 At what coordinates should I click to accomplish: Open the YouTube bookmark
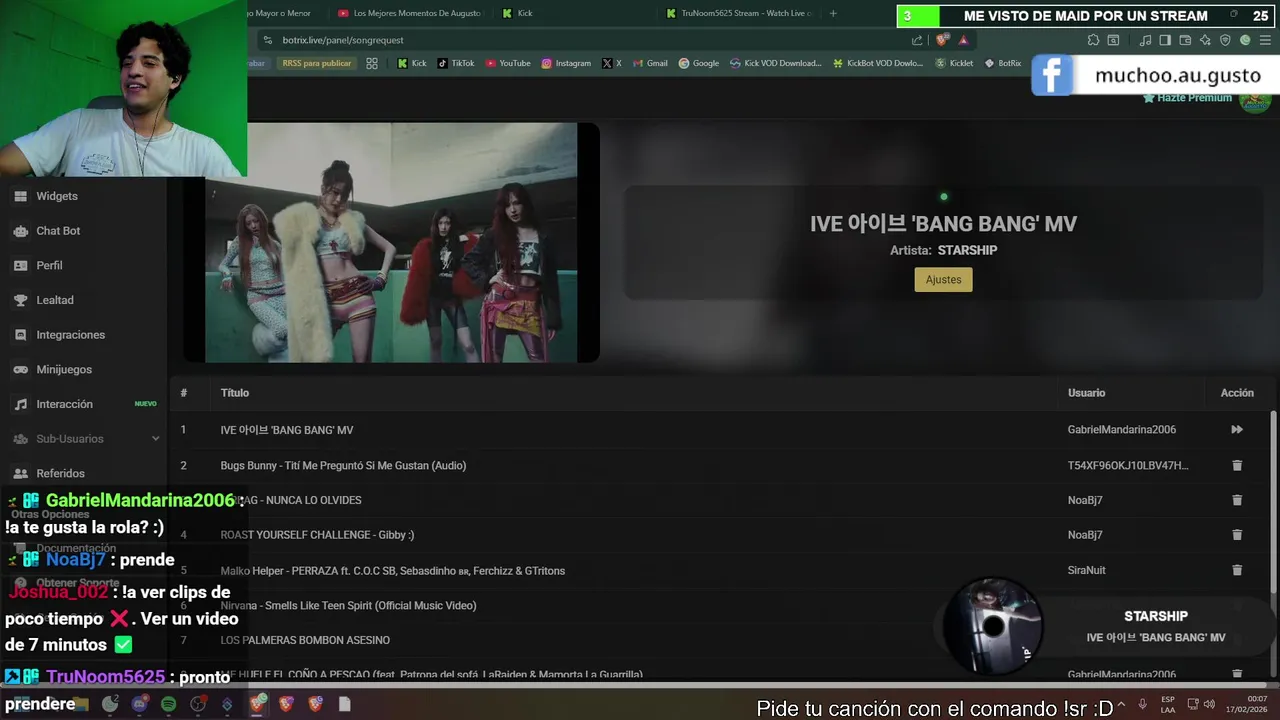click(x=508, y=63)
